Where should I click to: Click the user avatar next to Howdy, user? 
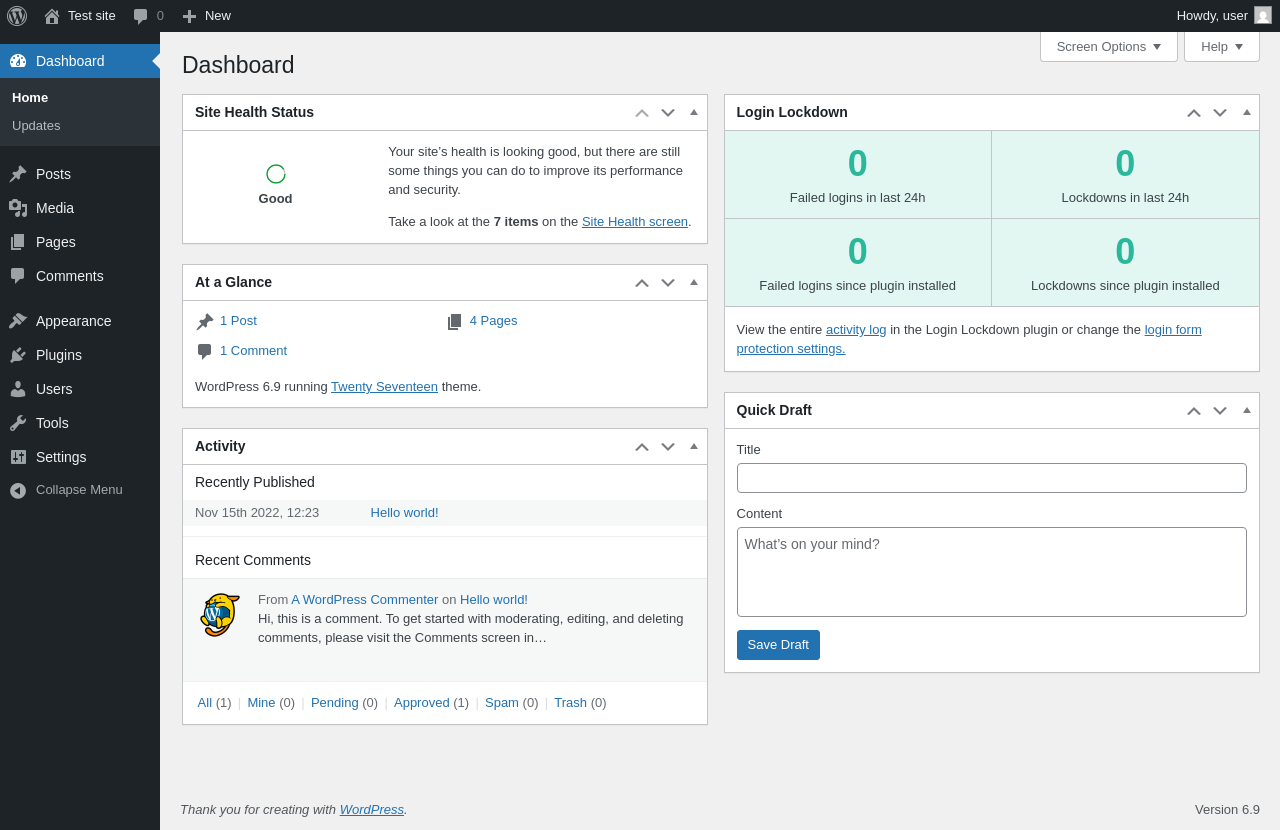coord(1263,16)
